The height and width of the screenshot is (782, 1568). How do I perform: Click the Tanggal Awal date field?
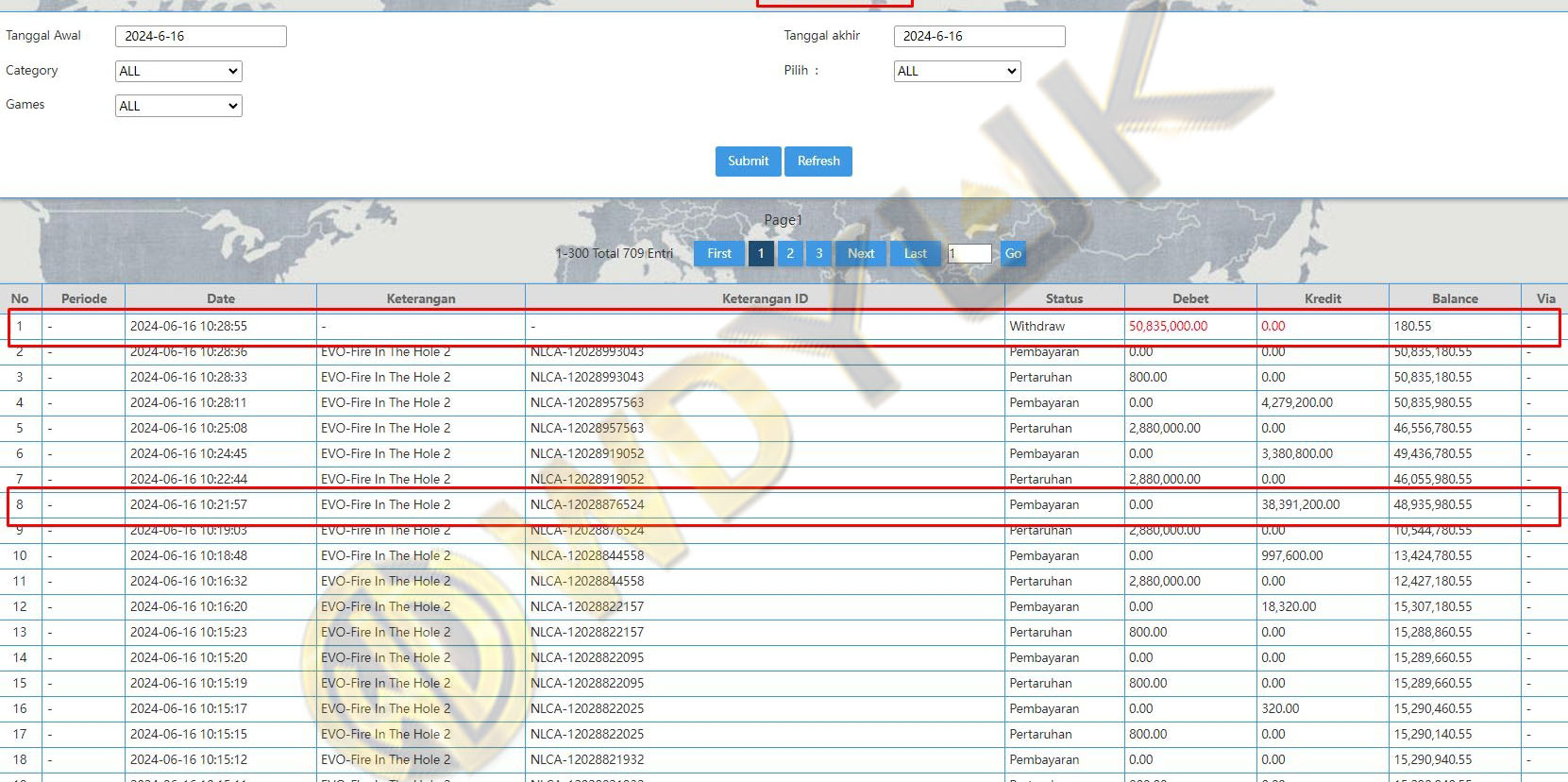pyautogui.click(x=201, y=36)
